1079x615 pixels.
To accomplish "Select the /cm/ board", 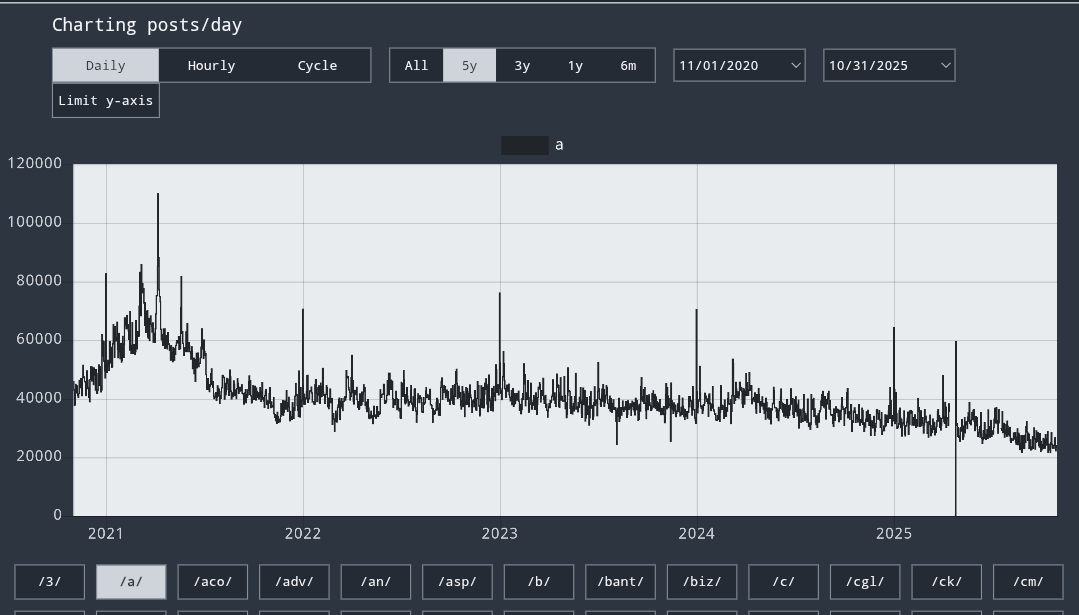I will [x=1028, y=582].
